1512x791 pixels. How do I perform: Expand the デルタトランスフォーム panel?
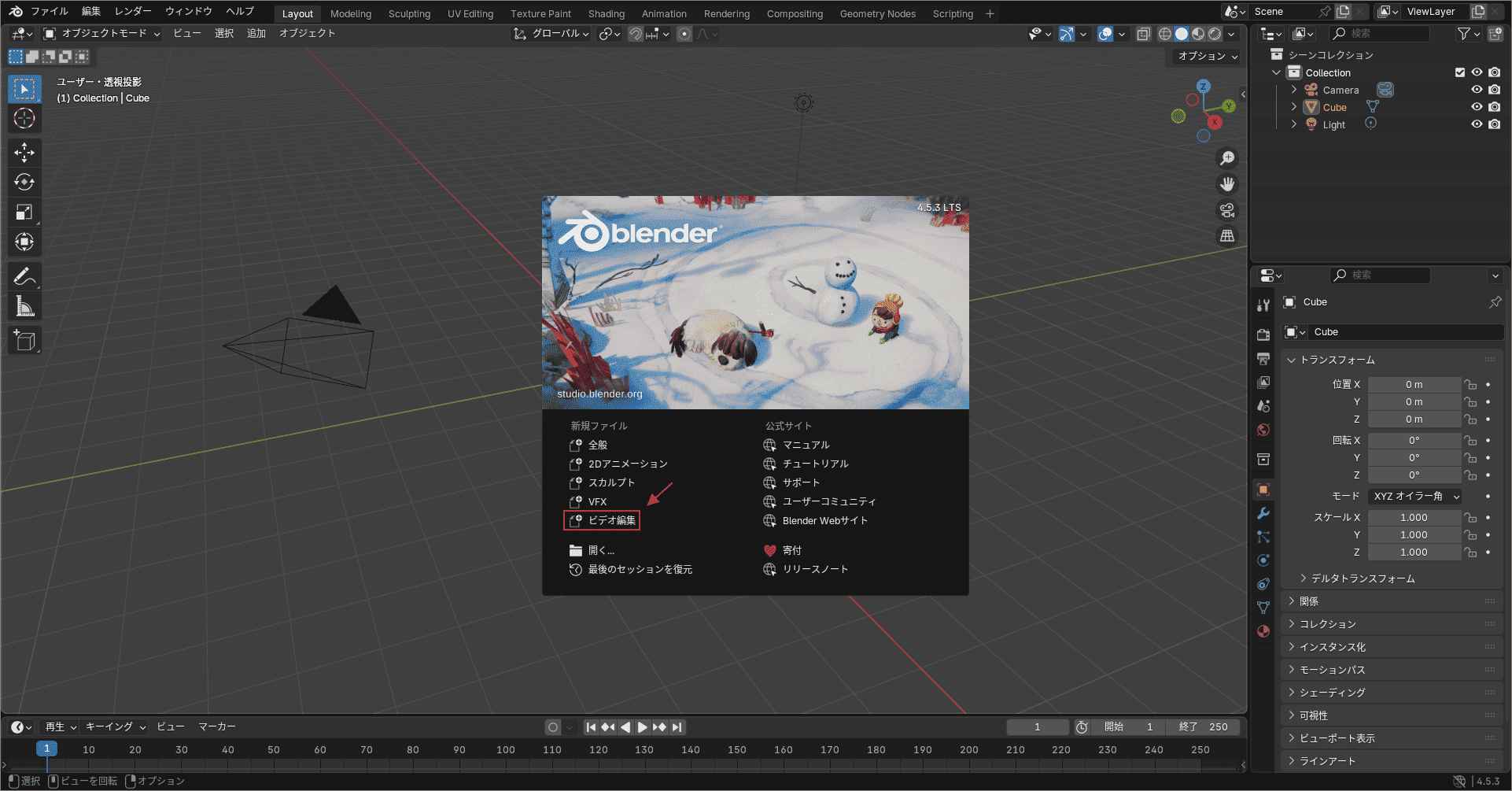(x=1363, y=578)
